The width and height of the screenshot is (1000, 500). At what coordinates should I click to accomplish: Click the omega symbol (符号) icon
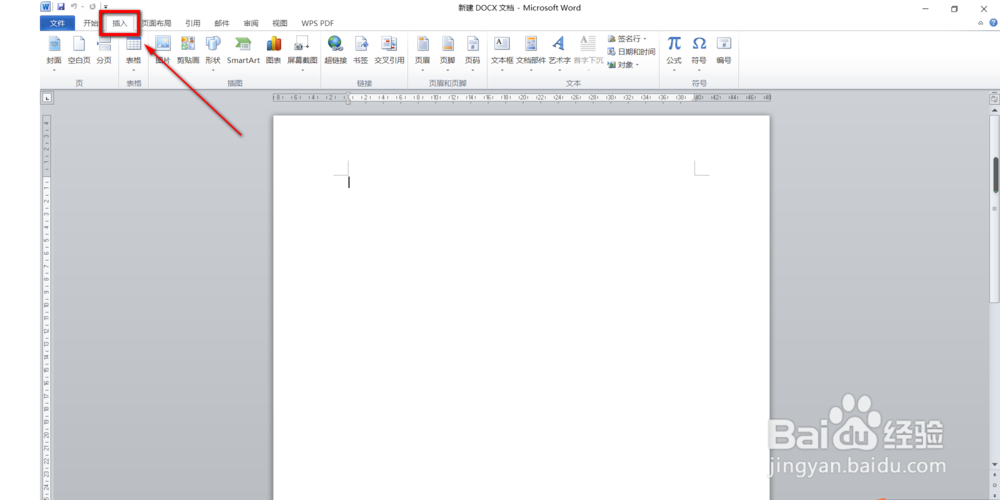[x=699, y=43]
